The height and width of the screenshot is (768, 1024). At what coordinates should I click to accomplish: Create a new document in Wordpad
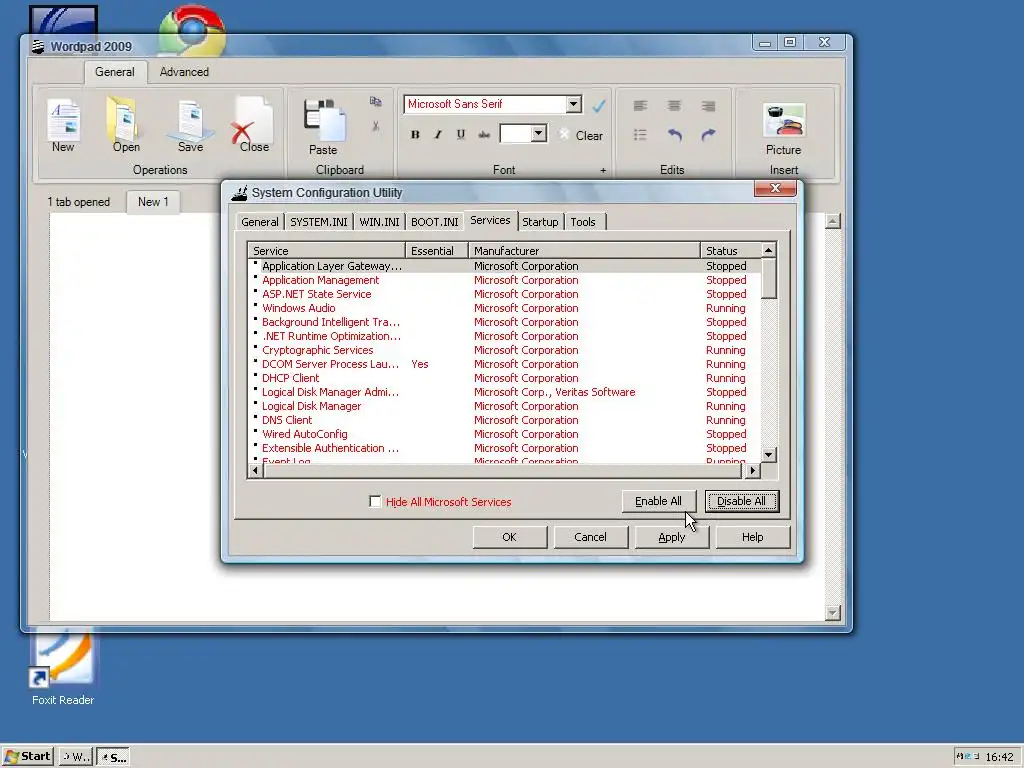tap(63, 125)
